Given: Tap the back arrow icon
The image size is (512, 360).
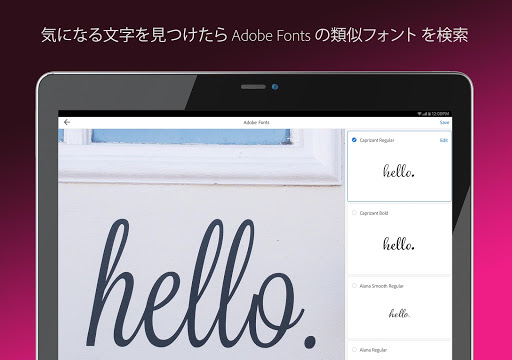Looking at the screenshot, I should click(67, 122).
